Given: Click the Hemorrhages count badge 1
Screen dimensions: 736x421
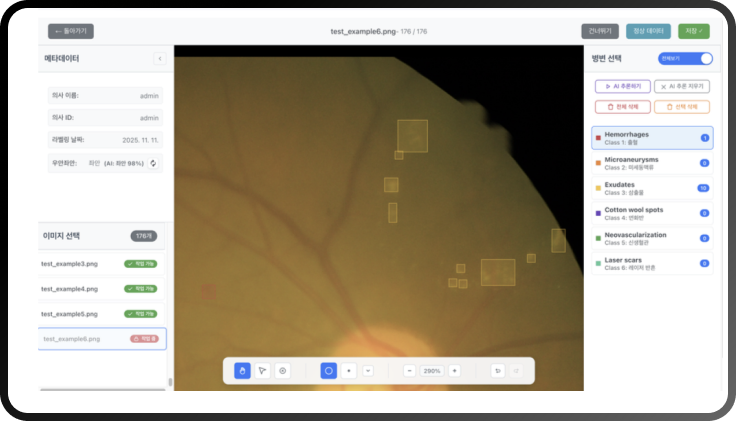Looking at the screenshot, I should point(704,138).
